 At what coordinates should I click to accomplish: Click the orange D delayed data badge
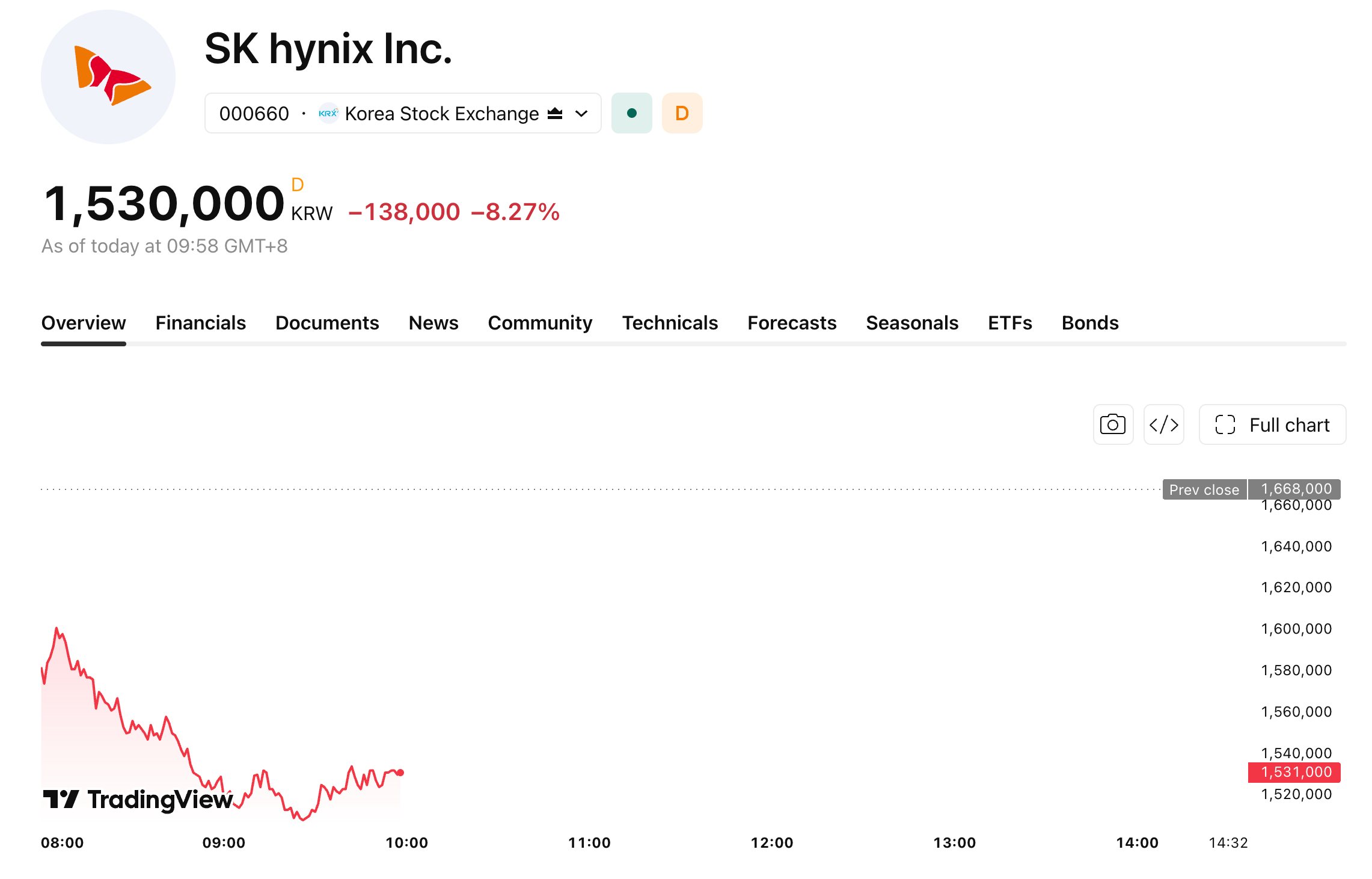(x=682, y=113)
